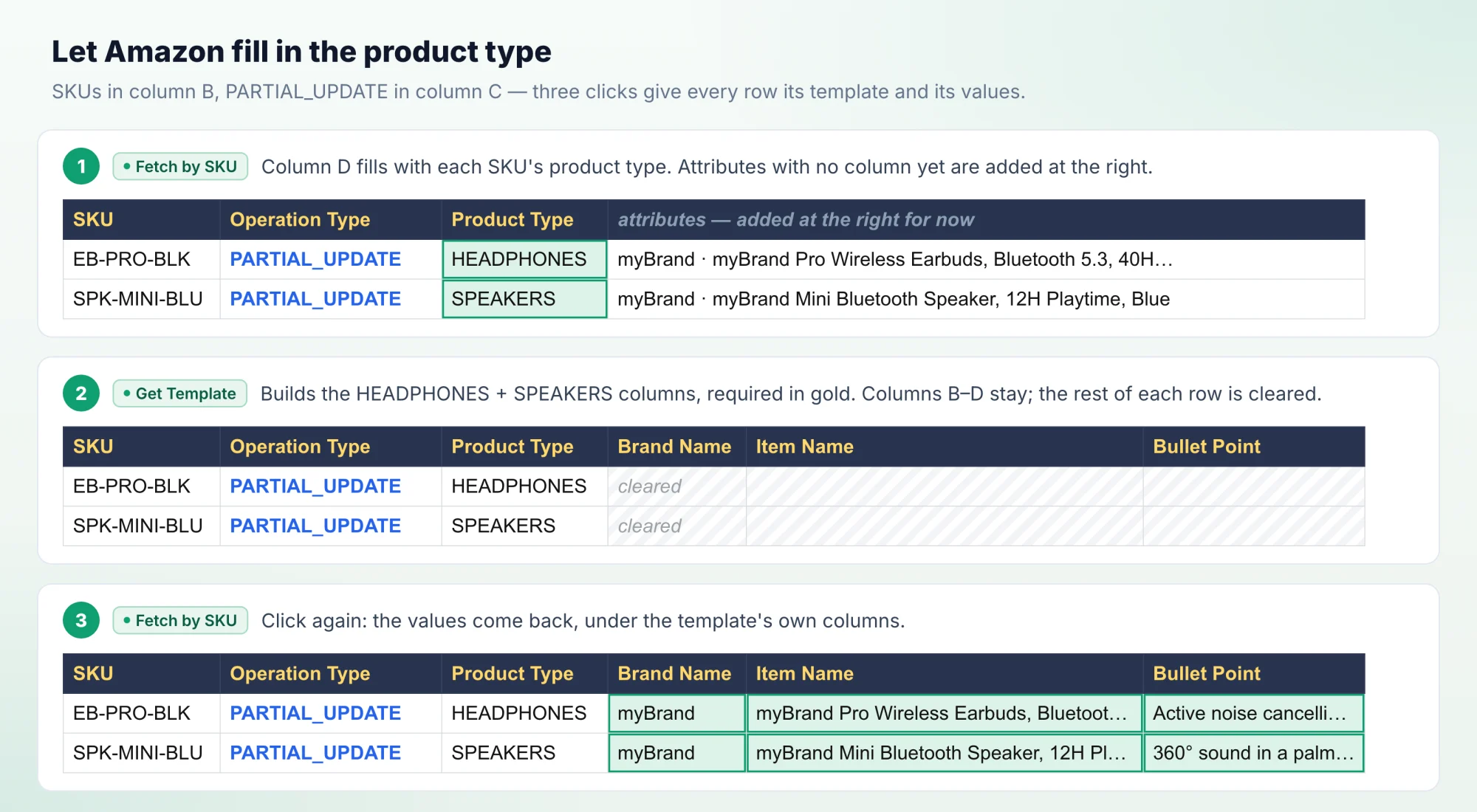This screenshot has height=812, width=1477.
Task: Click the description 'Builds the HEADPHONES + SPEAKERS columns'
Action: pos(791,393)
